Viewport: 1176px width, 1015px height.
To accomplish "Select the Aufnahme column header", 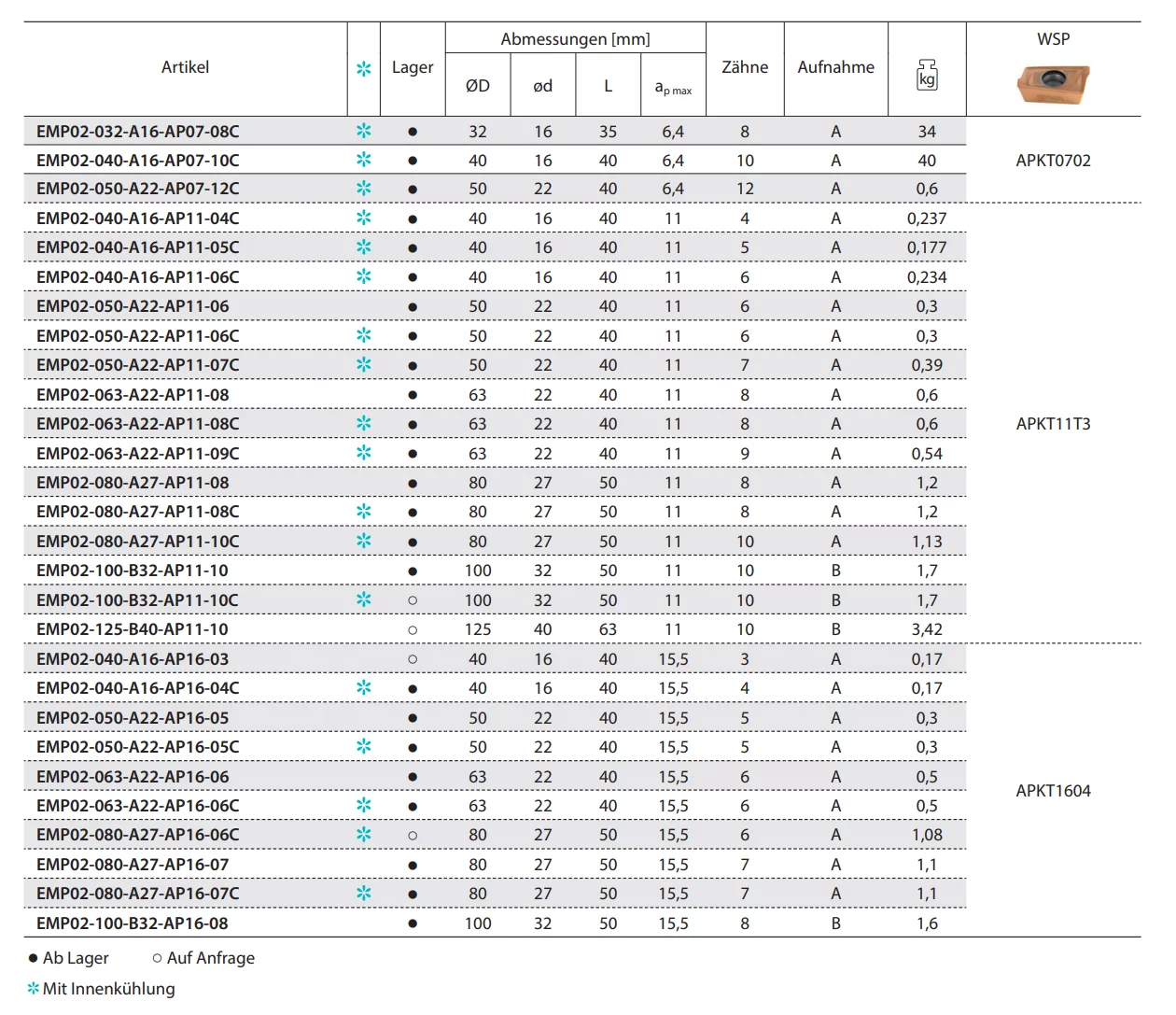I will pos(835,67).
